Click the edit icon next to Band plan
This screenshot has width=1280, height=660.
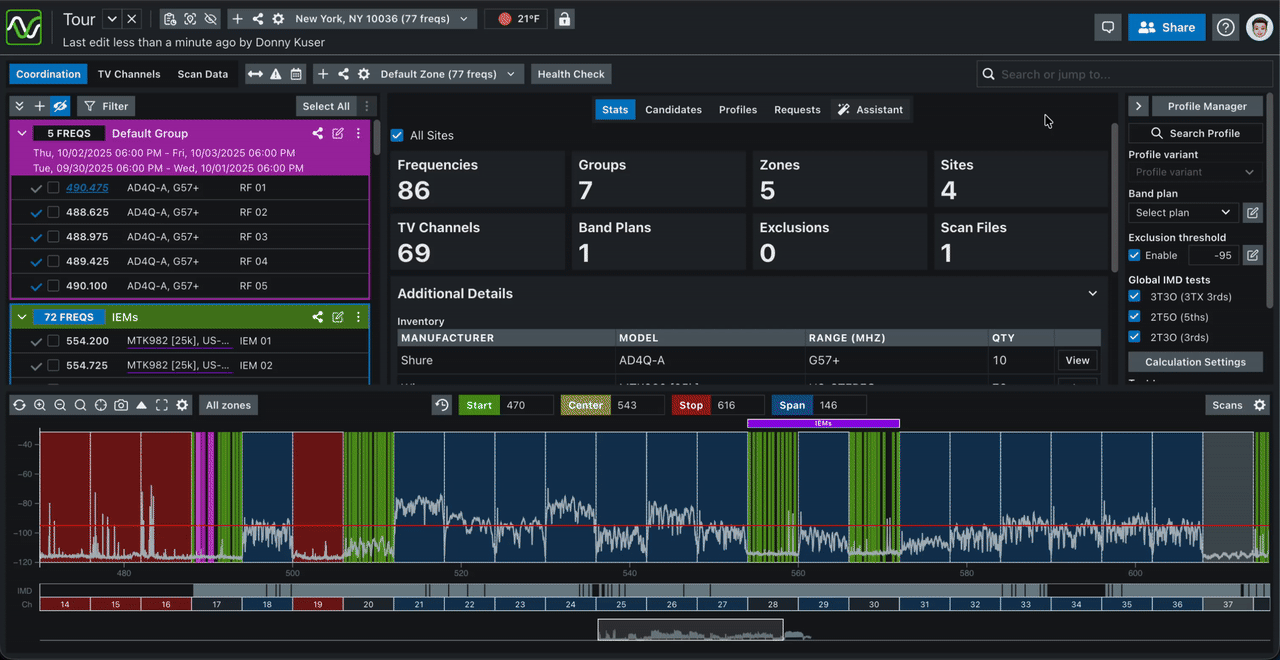1252,213
